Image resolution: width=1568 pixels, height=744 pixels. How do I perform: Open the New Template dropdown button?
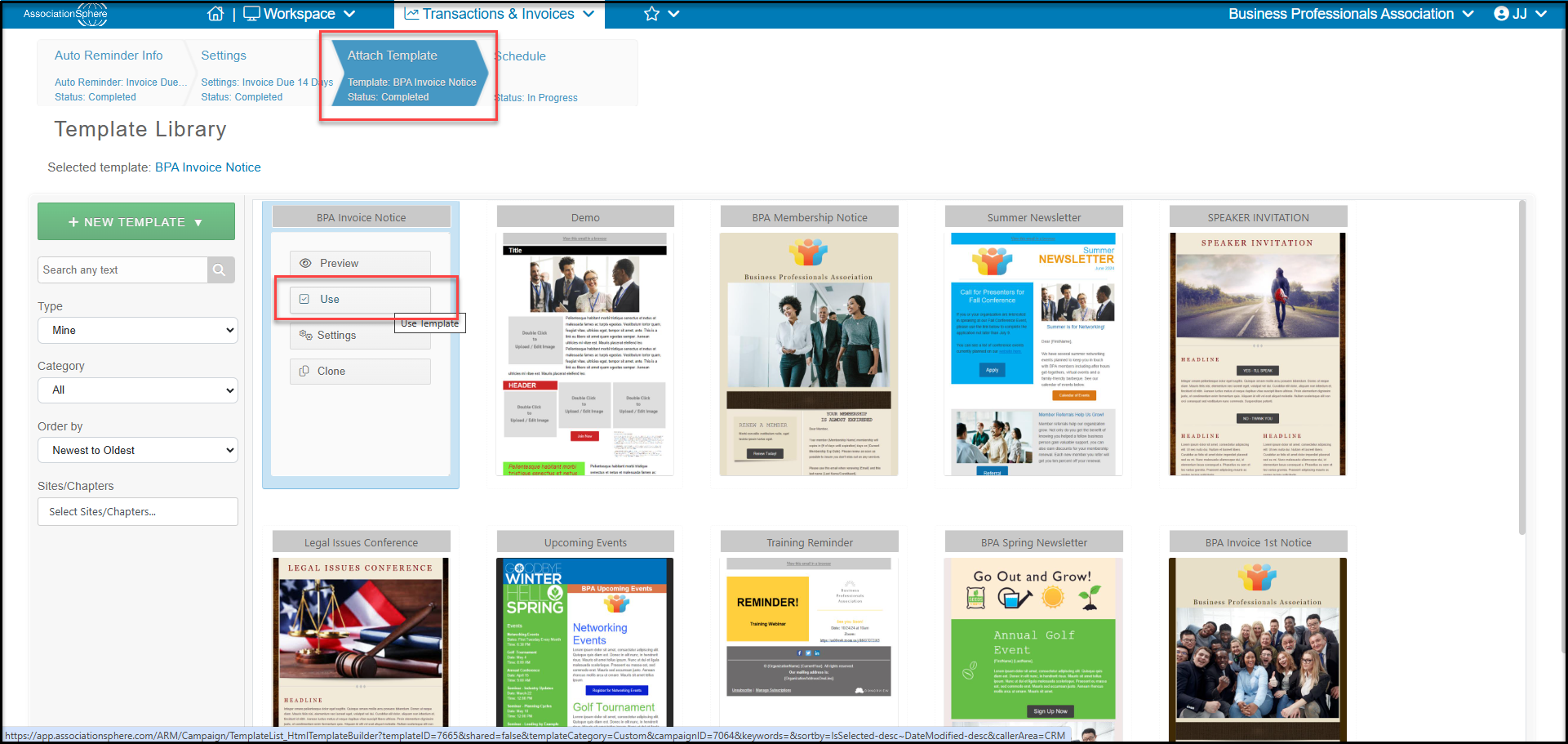pos(136,221)
